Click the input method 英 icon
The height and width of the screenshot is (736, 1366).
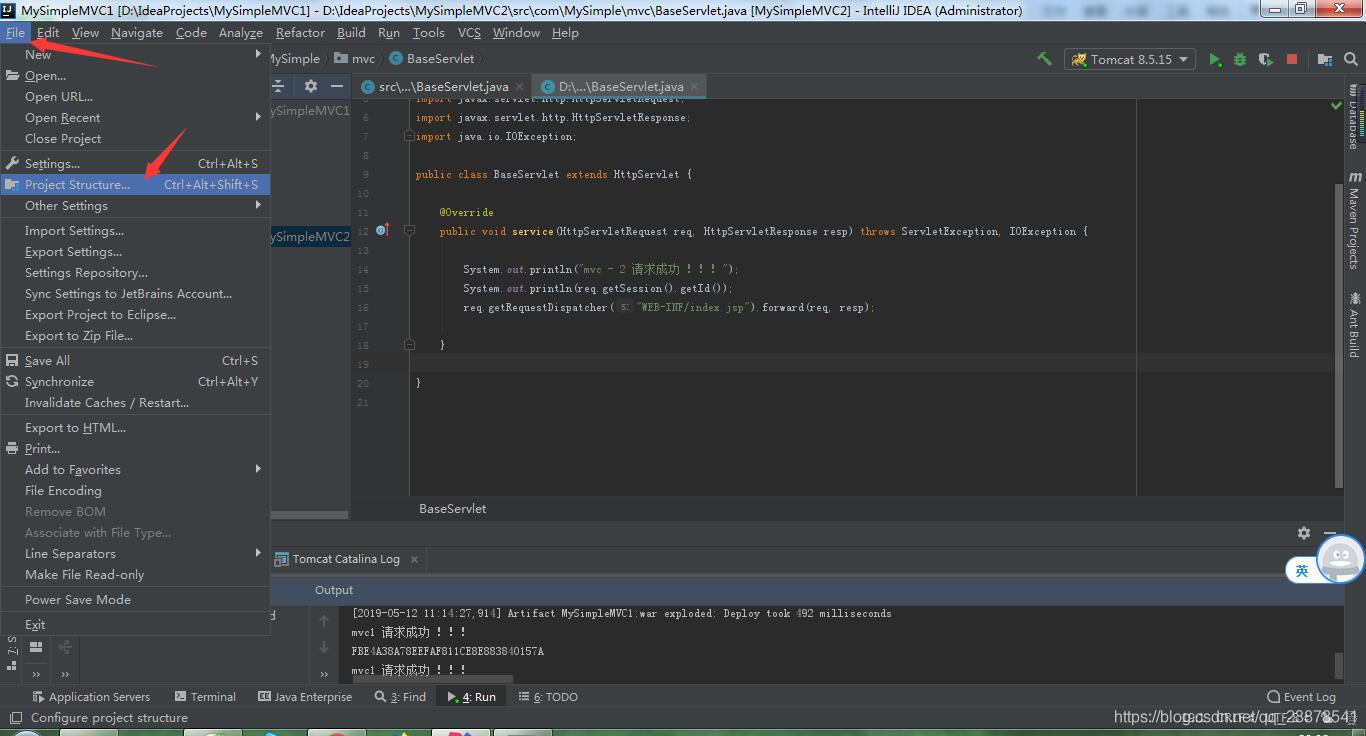(1302, 570)
